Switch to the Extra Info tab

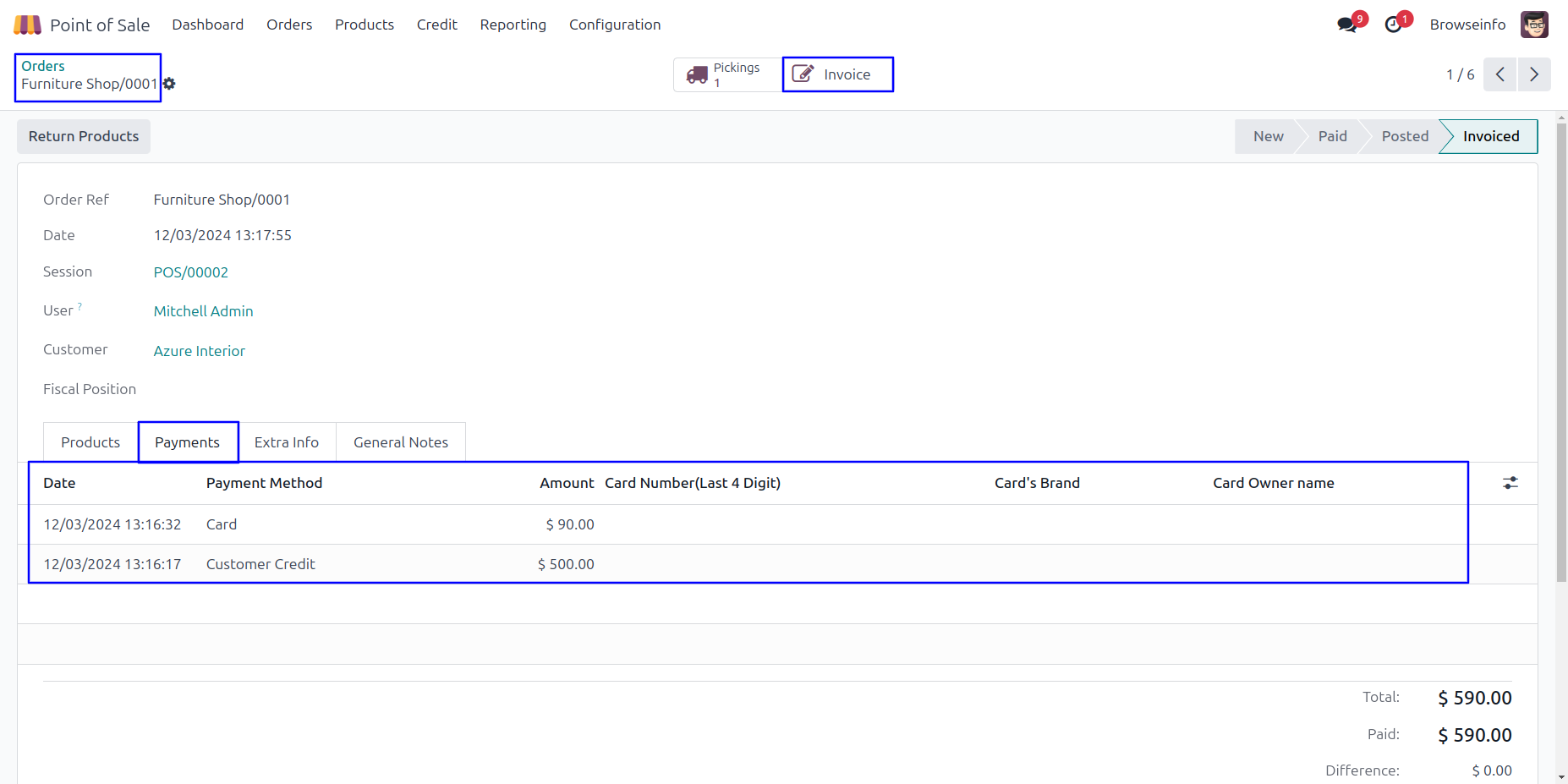[x=287, y=442]
